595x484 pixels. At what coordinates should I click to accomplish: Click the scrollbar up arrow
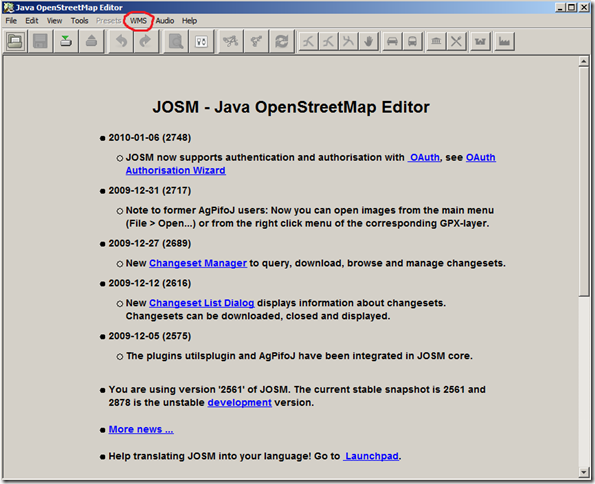click(x=584, y=61)
